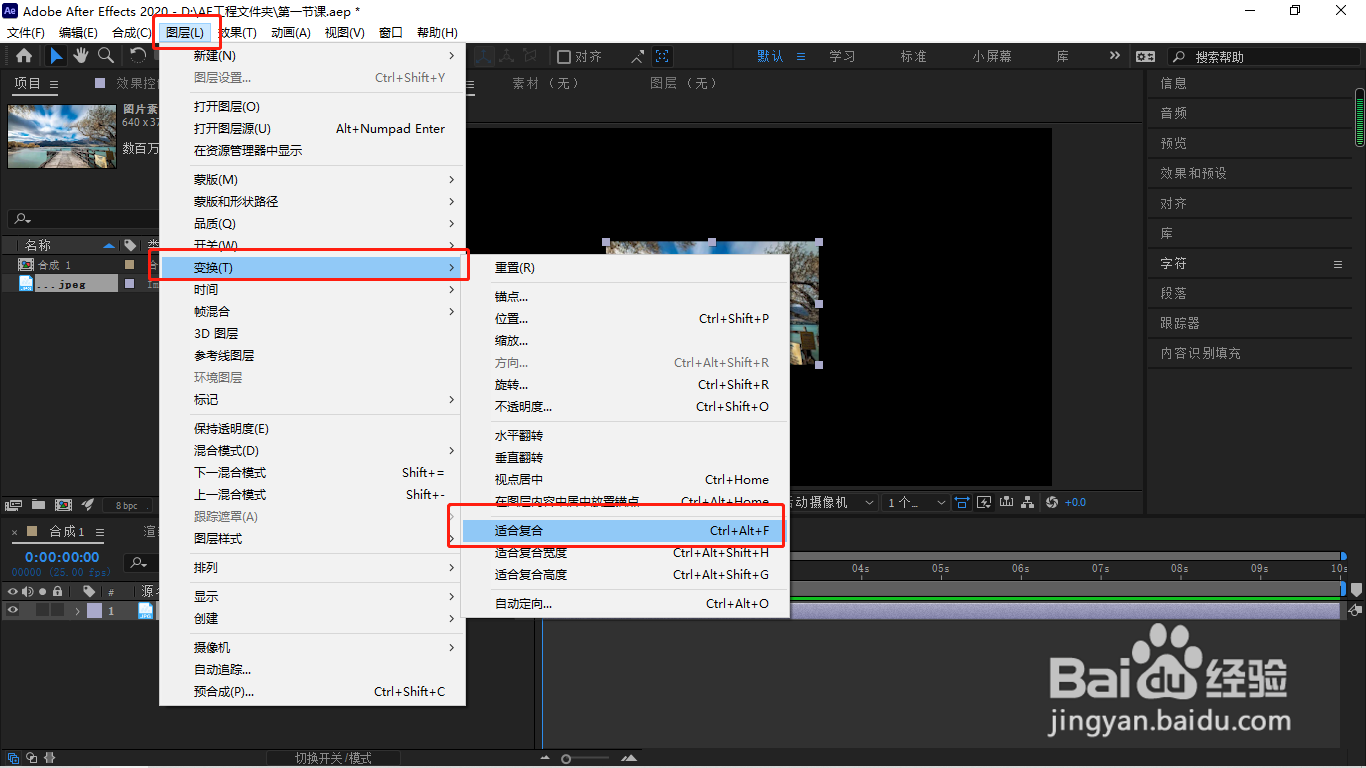Lock the jpeg layer in the timeline

(57, 610)
